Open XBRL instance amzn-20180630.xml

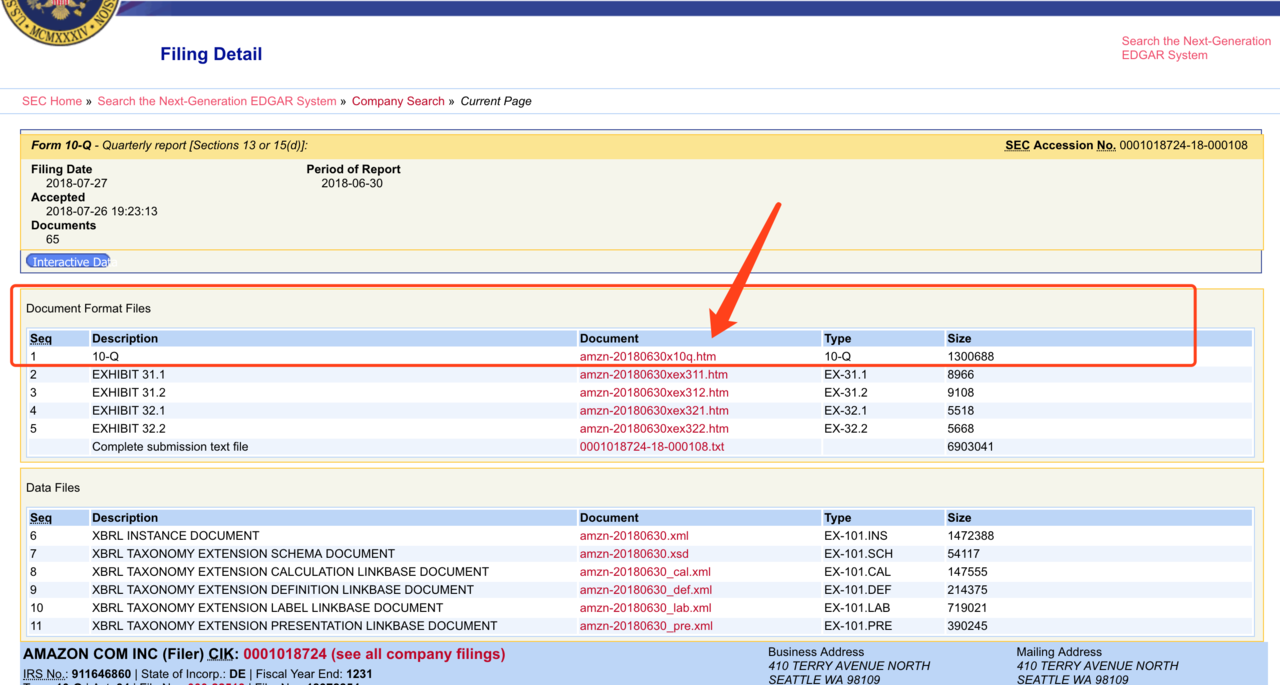pos(634,535)
